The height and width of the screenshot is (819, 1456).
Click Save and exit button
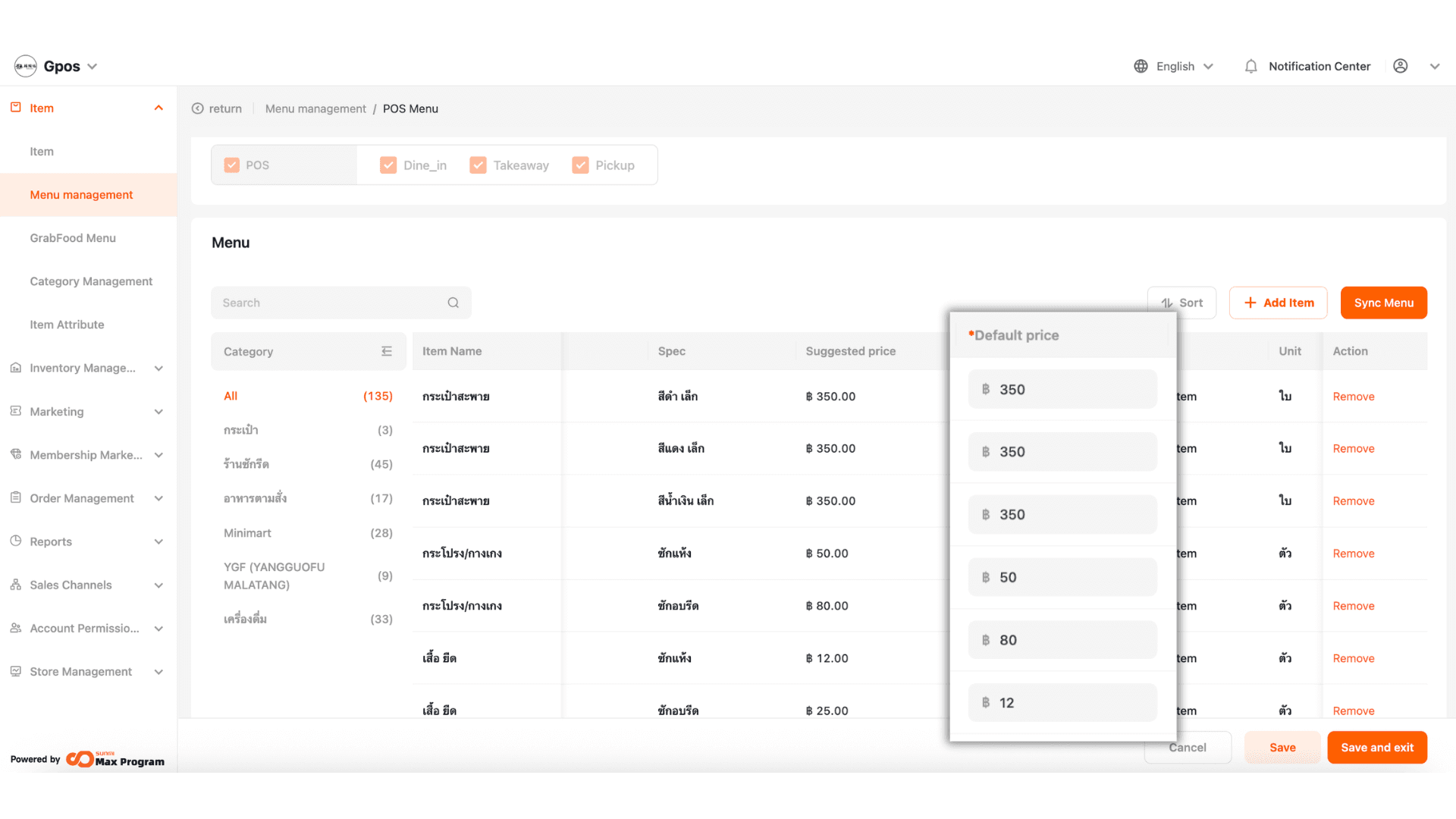pos(1376,748)
